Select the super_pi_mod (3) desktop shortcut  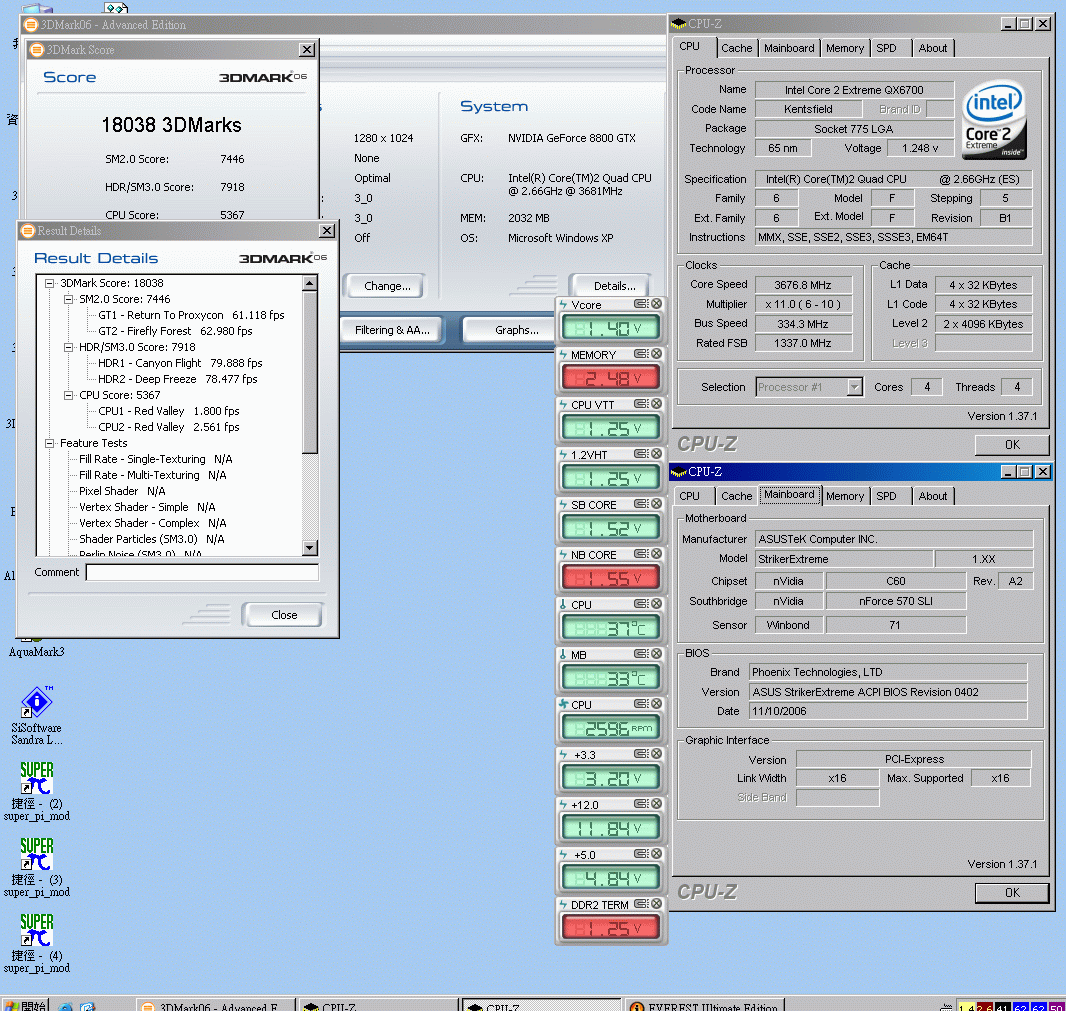(x=37, y=868)
